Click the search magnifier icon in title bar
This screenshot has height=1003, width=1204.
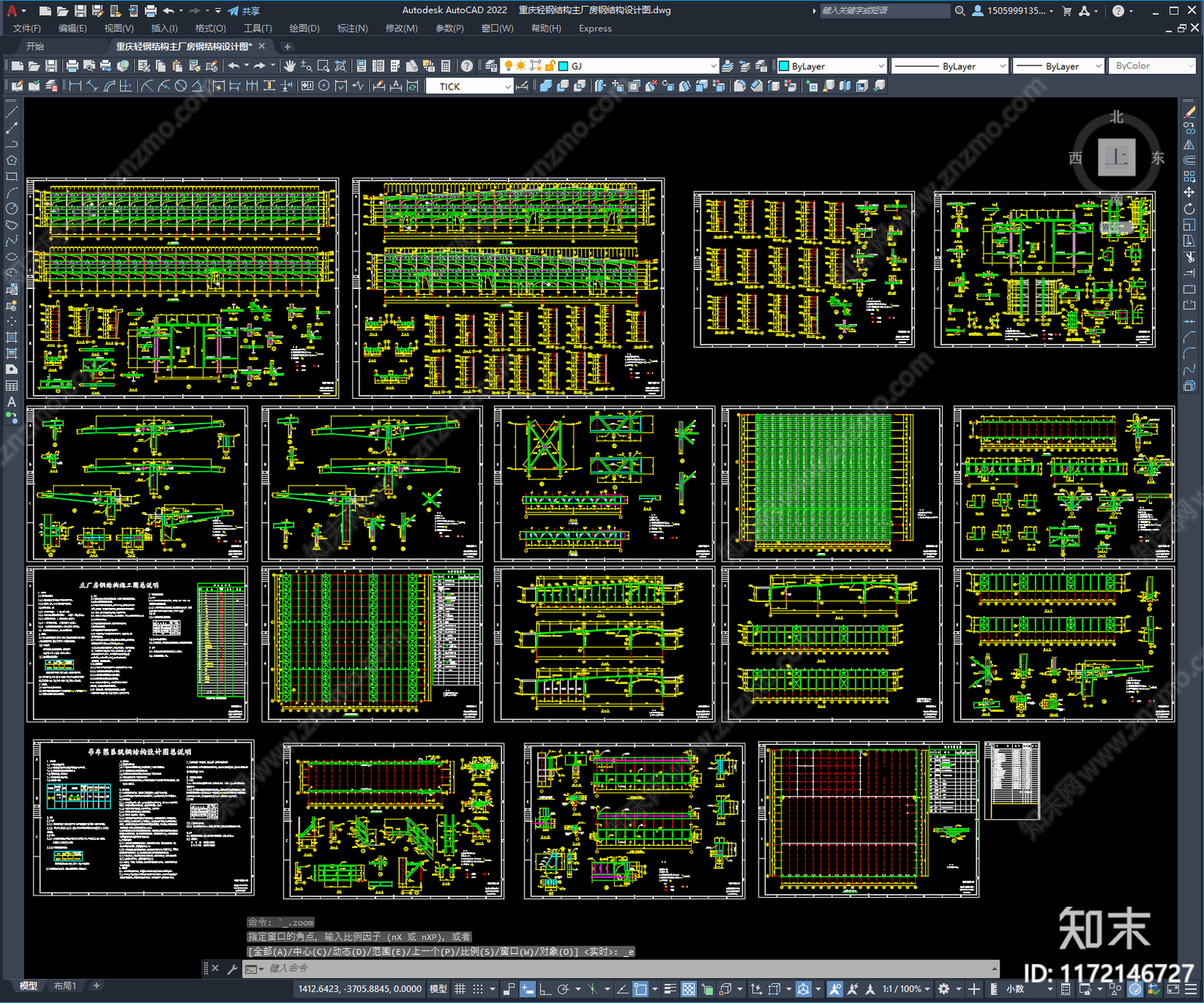[960, 11]
